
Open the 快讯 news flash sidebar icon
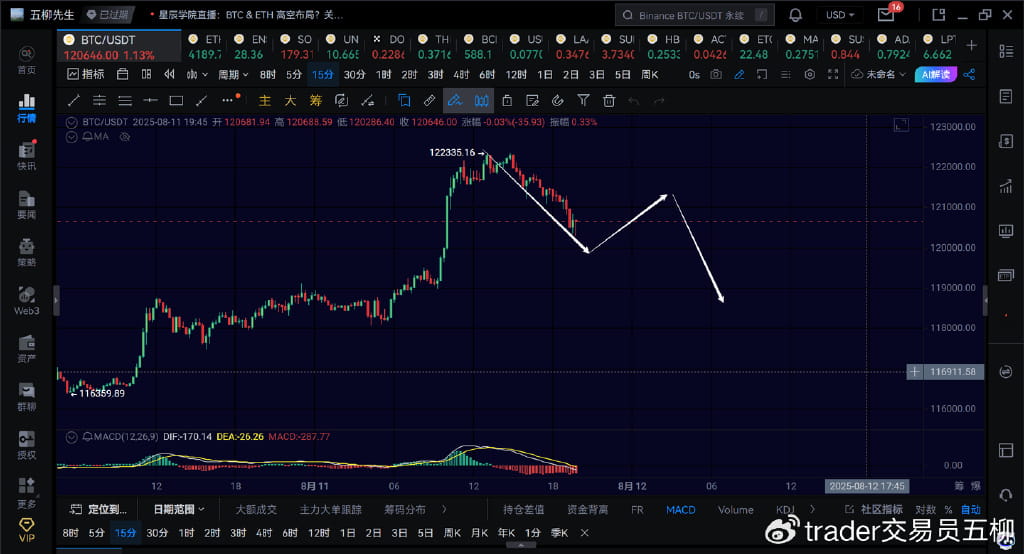point(27,155)
